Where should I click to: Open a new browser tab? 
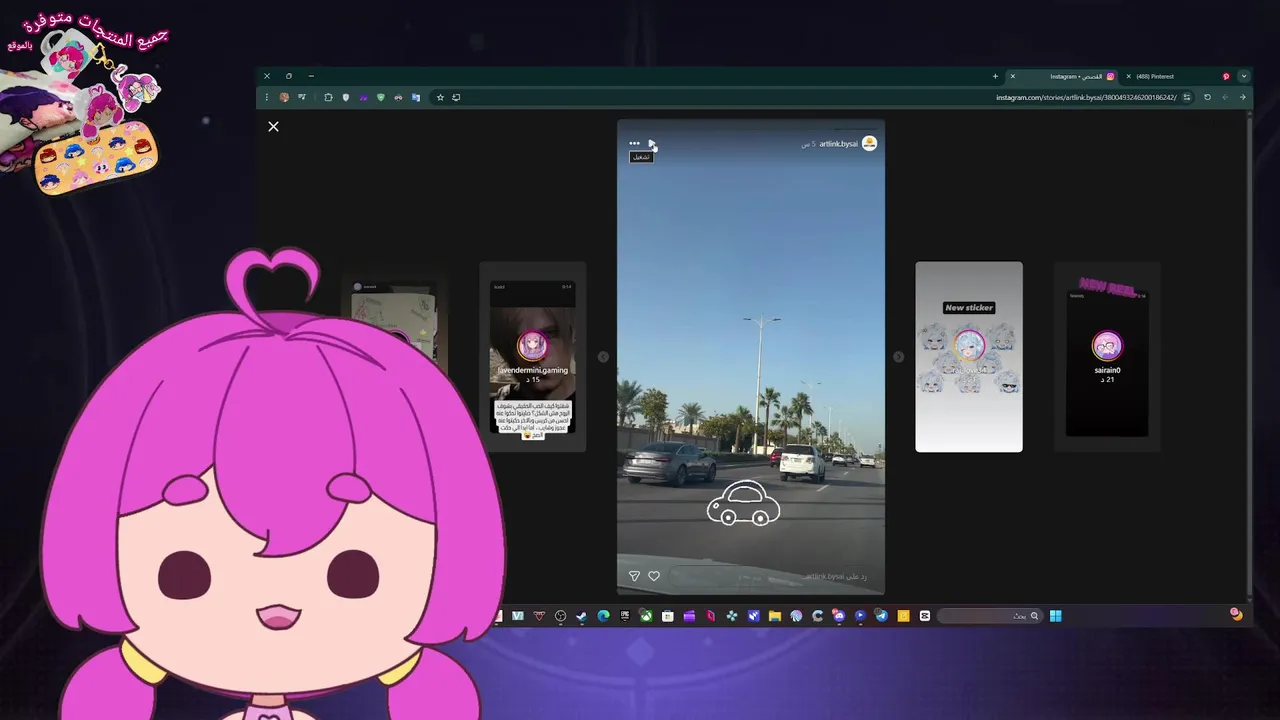(995, 76)
